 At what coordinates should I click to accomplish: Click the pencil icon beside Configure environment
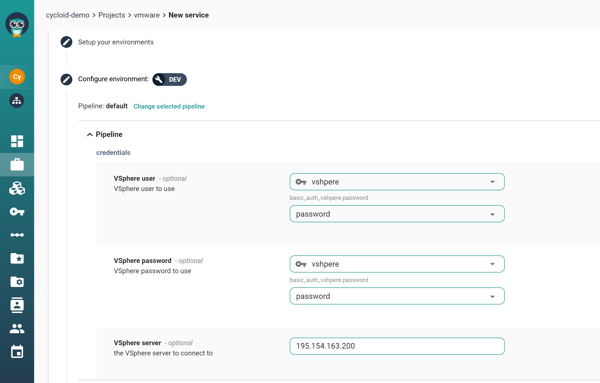[66, 79]
